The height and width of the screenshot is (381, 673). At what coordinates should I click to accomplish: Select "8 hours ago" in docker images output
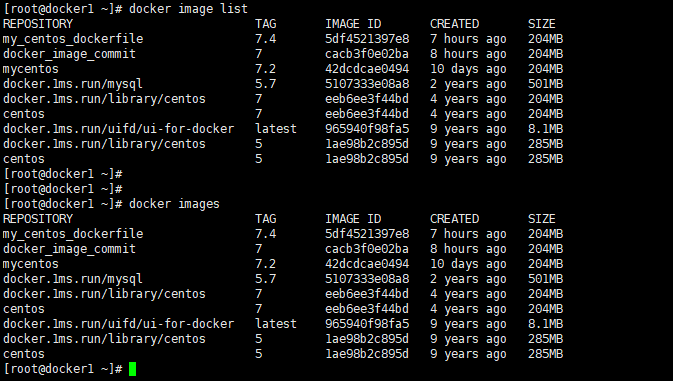click(468, 249)
